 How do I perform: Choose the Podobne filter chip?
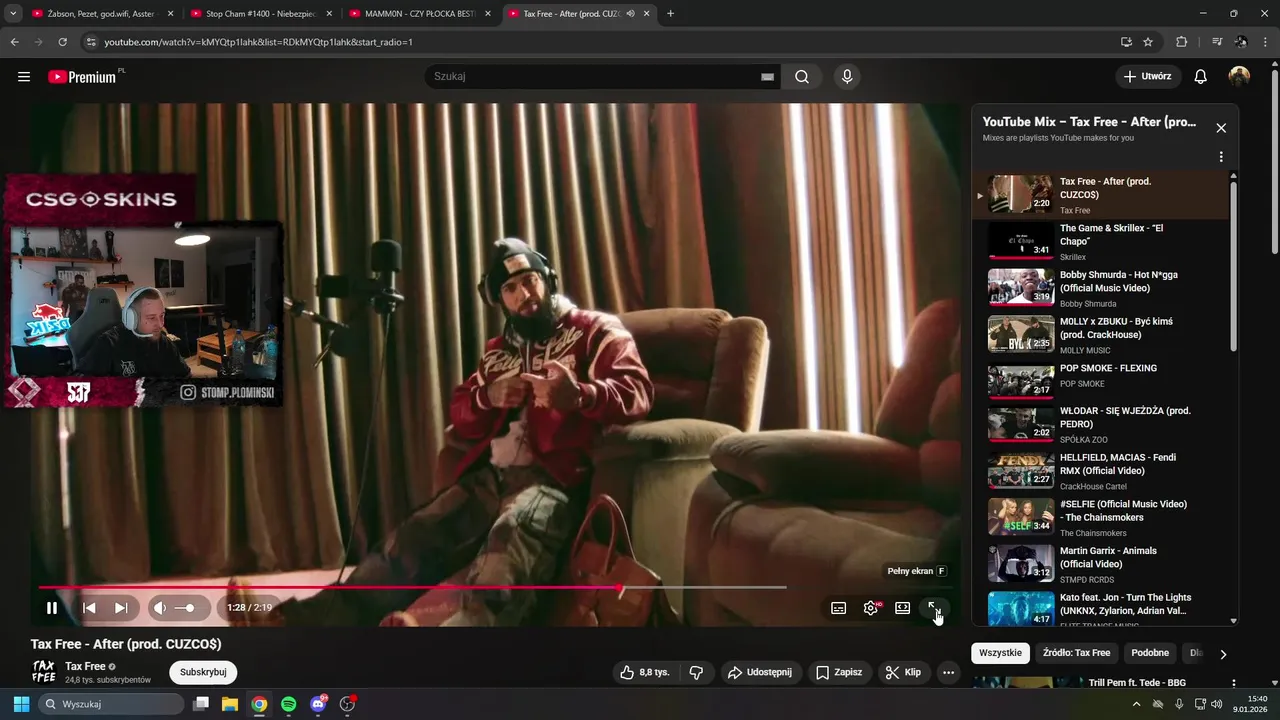[x=1150, y=653]
